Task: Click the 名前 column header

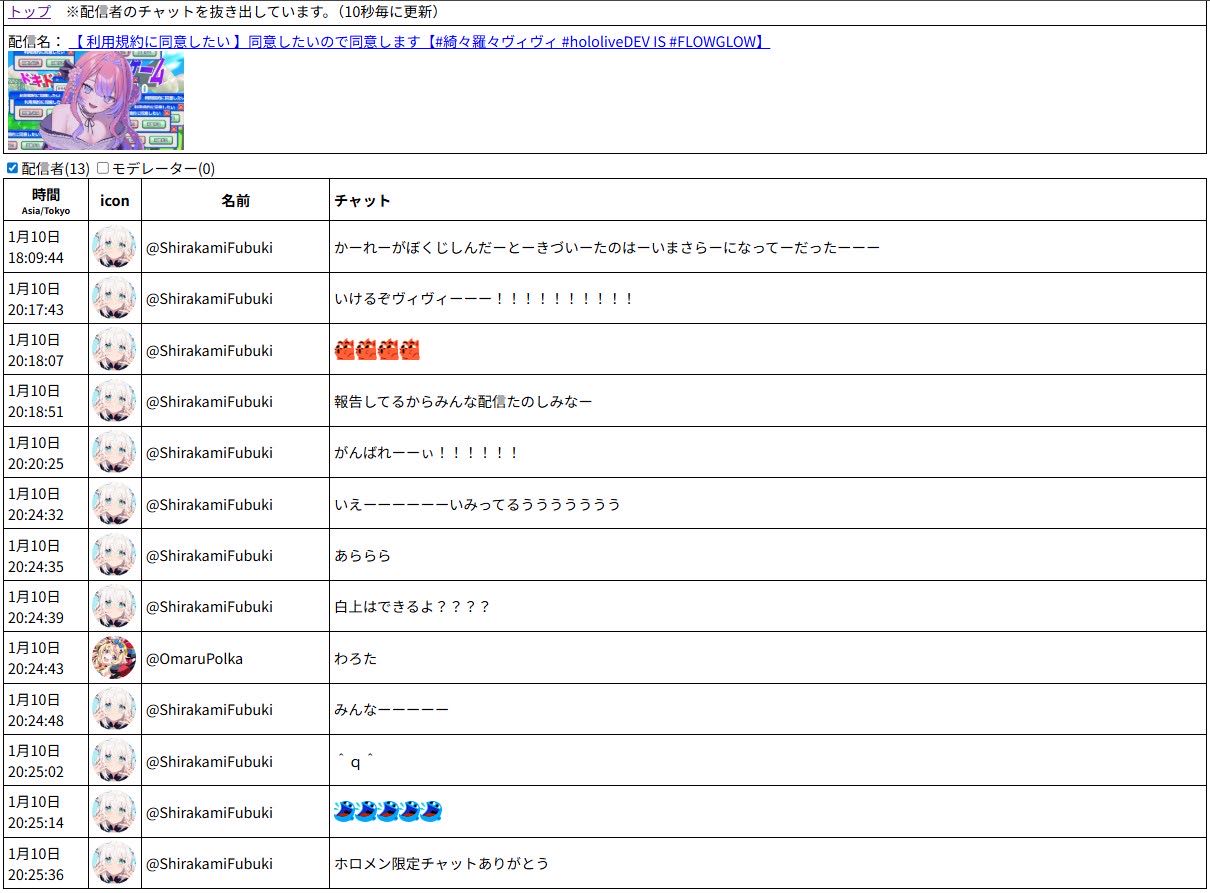Action: (235, 201)
